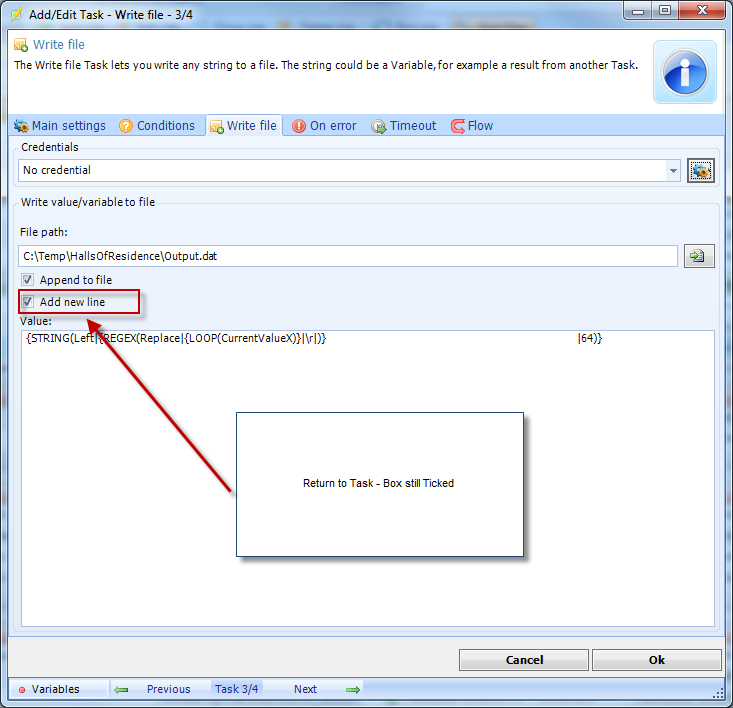Viewport: 733px width, 708px height.
Task: Uncheck the Append to file checkbox
Action: [x=28, y=280]
